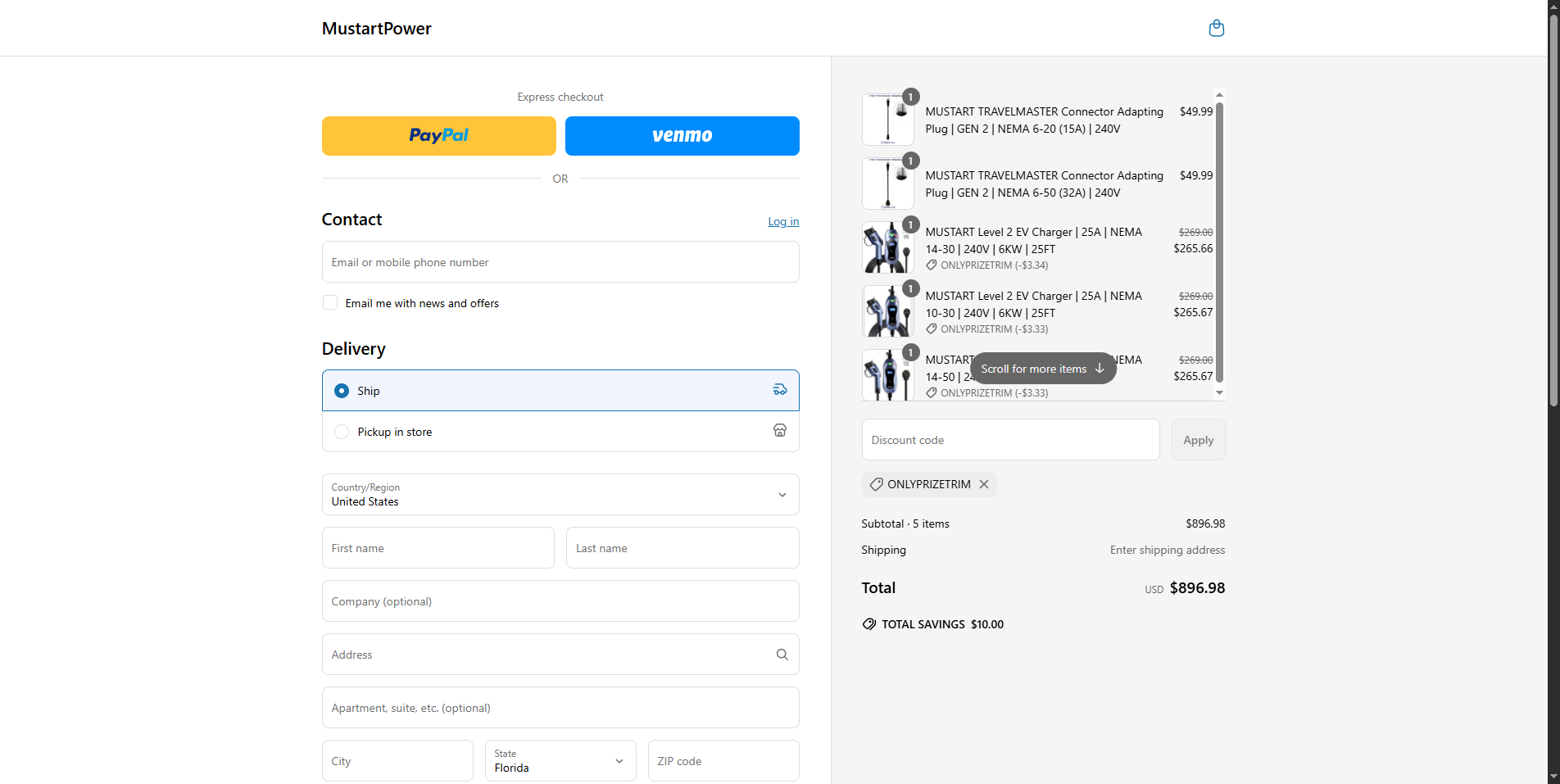This screenshot has width=1560, height=784.
Task: Click the $265.66 price of NEMA 14-30 charger
Action: [x=1193, y=248]
